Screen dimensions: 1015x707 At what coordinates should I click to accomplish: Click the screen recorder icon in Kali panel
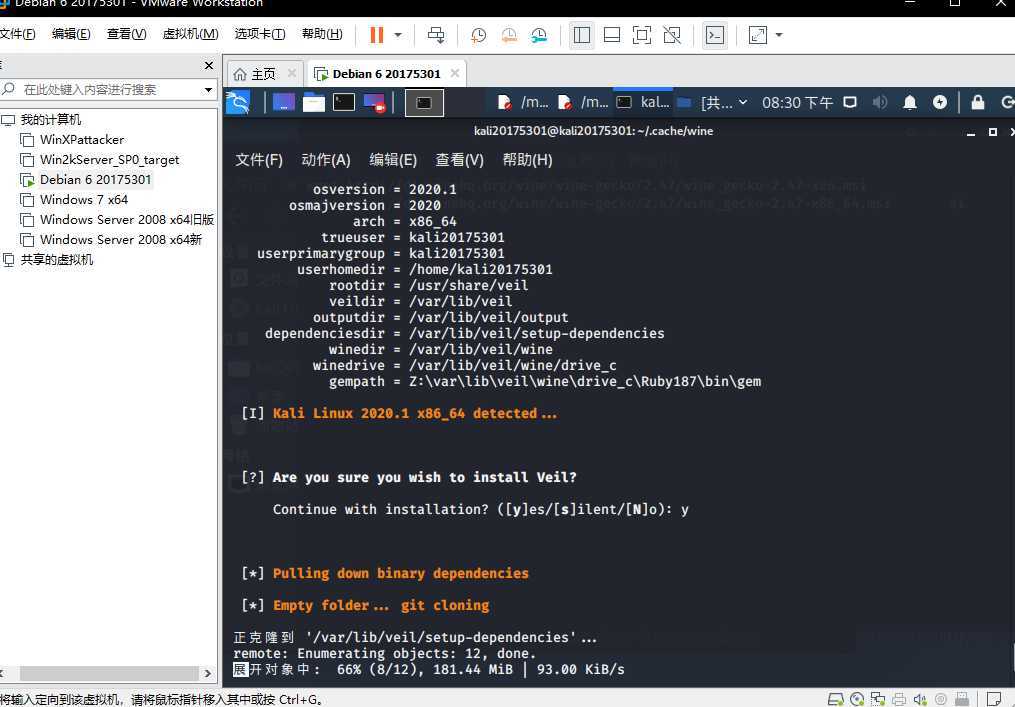point(375,103)
